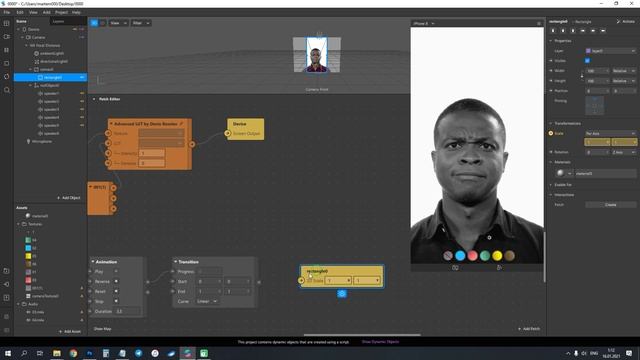
Task: Open the viewport Filter dropdown
Action: point(141,23)
